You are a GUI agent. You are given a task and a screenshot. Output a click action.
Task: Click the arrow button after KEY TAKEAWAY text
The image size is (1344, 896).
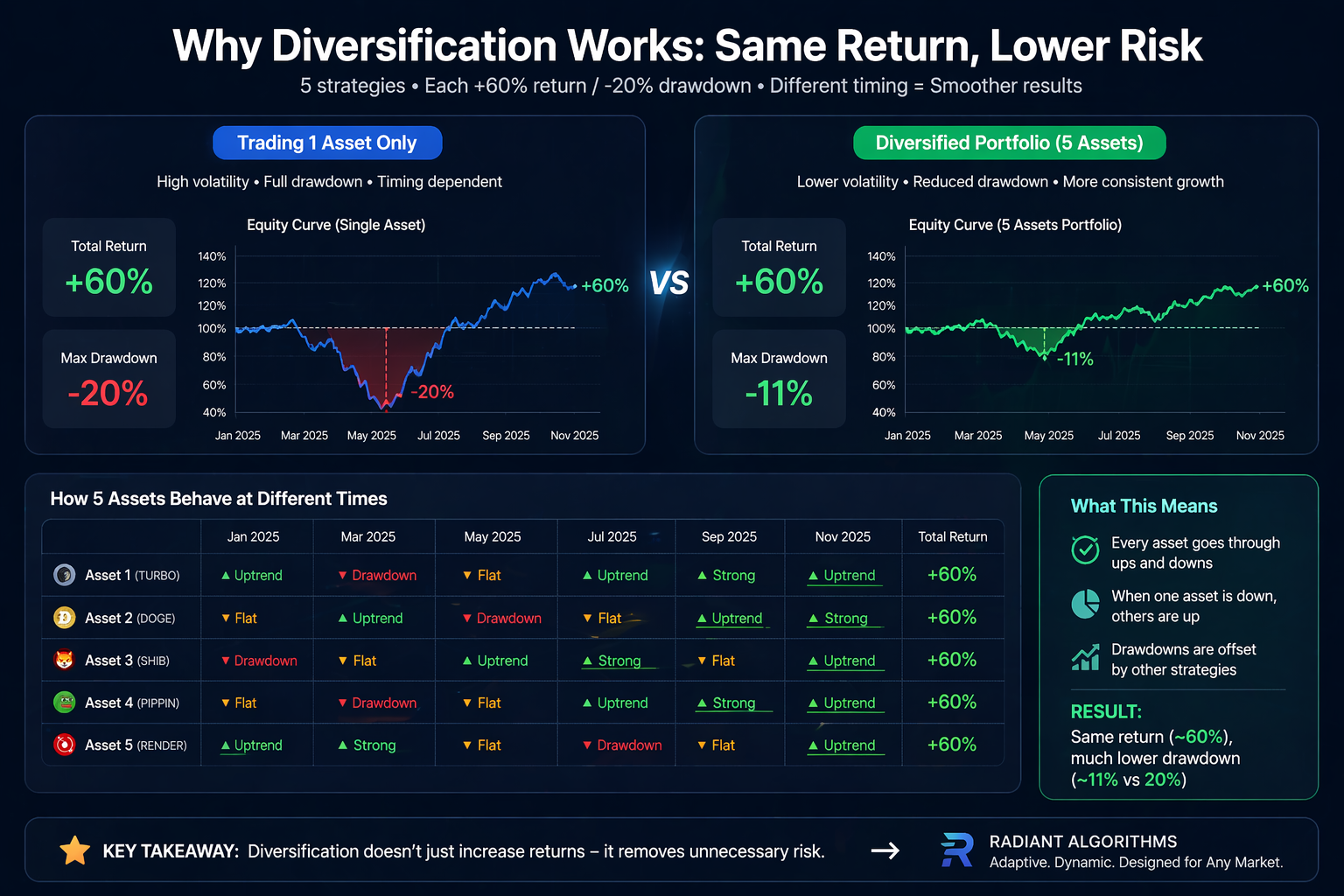coord(885,850)
